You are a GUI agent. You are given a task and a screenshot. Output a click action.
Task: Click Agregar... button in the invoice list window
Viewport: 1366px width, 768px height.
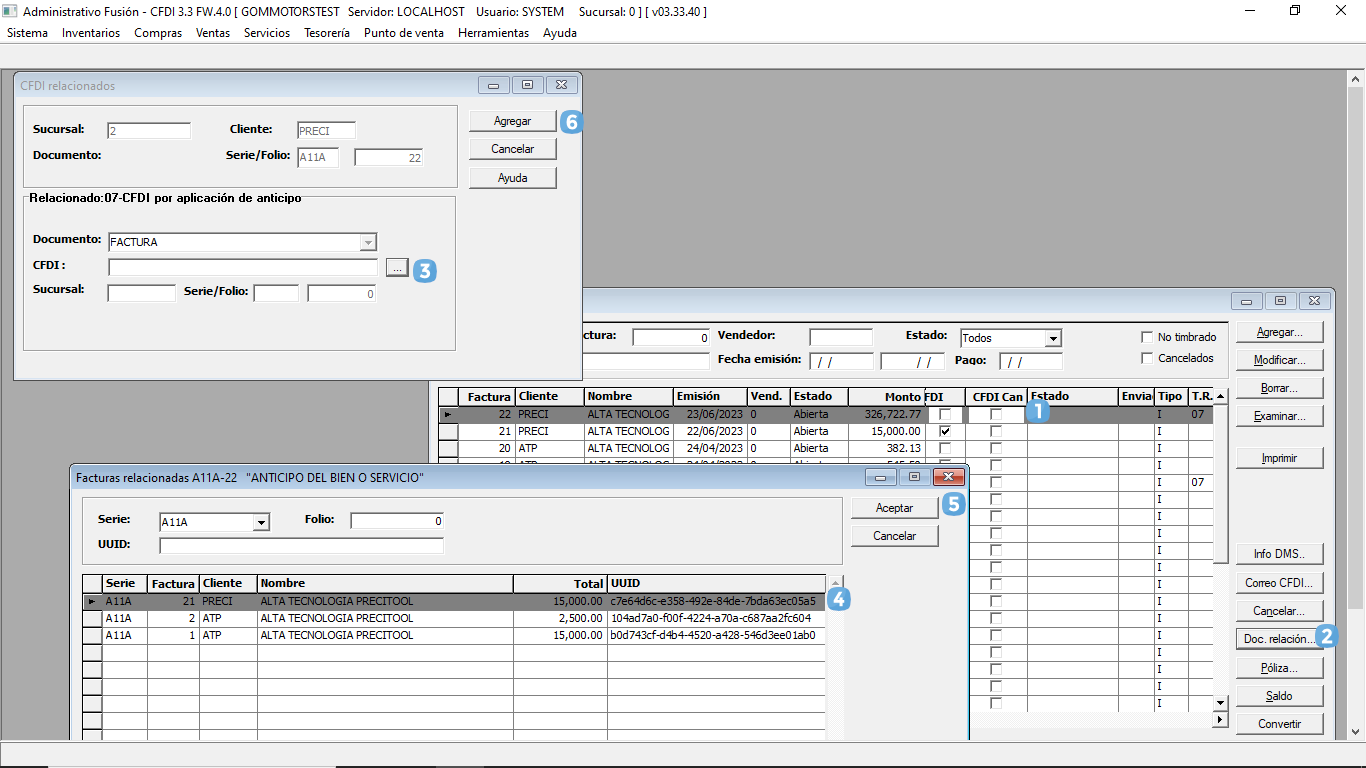tap(1279, 332)
